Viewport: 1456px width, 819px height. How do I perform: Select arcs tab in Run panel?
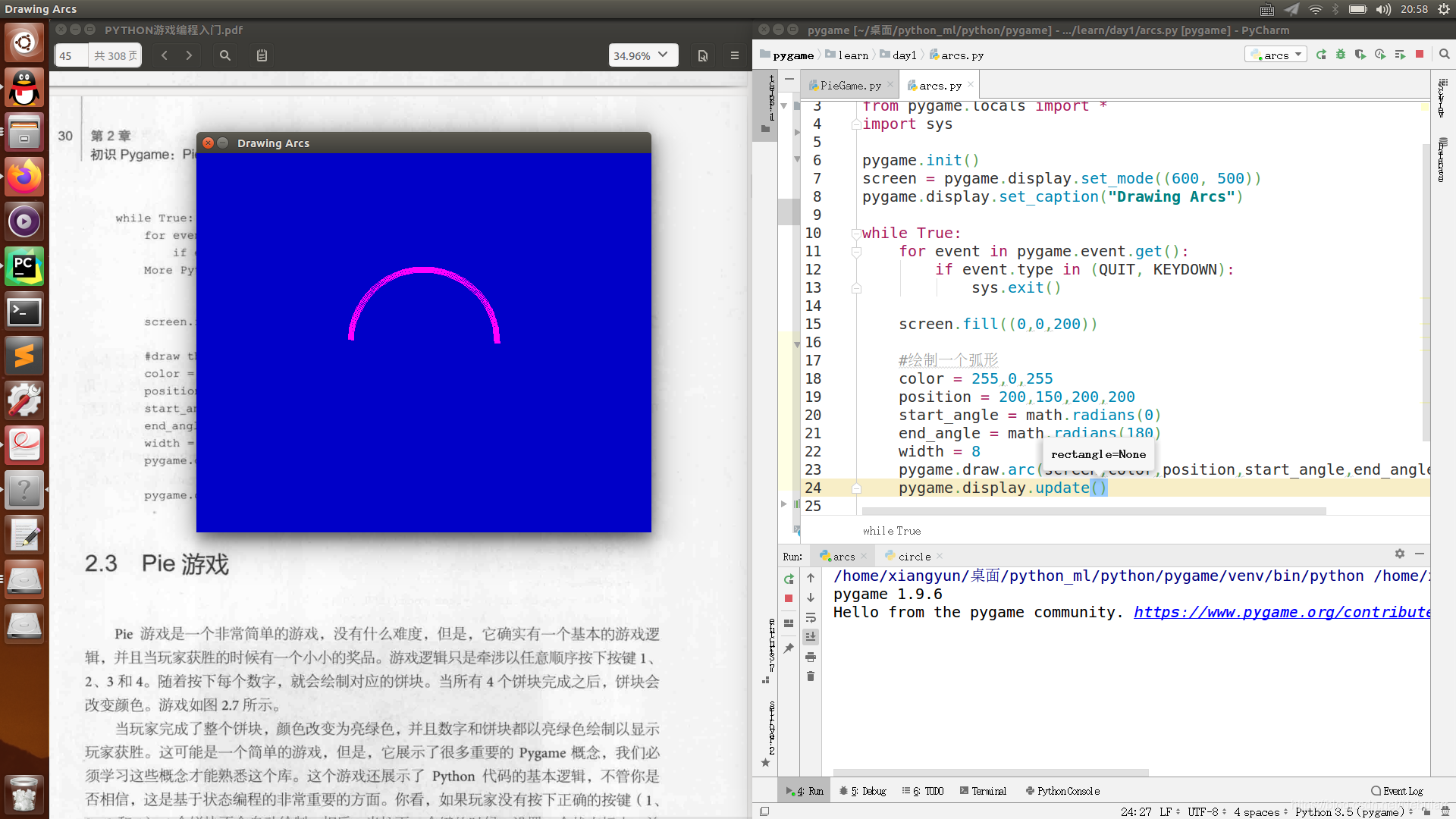click(843, 557)
